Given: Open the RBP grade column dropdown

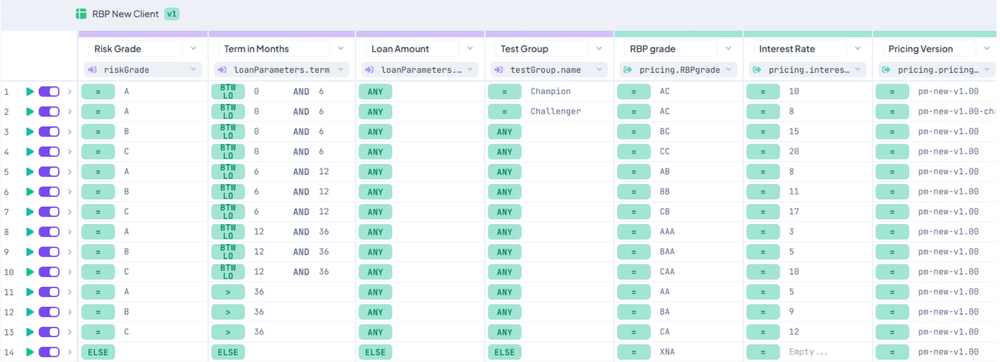Looking at the screenshot, I should 728,48.
